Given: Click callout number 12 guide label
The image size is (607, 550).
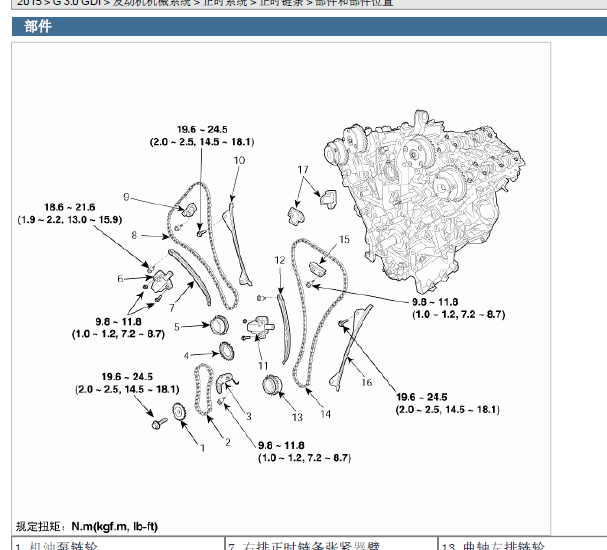Looking at the screenshot, I should [x=281, y=260].
